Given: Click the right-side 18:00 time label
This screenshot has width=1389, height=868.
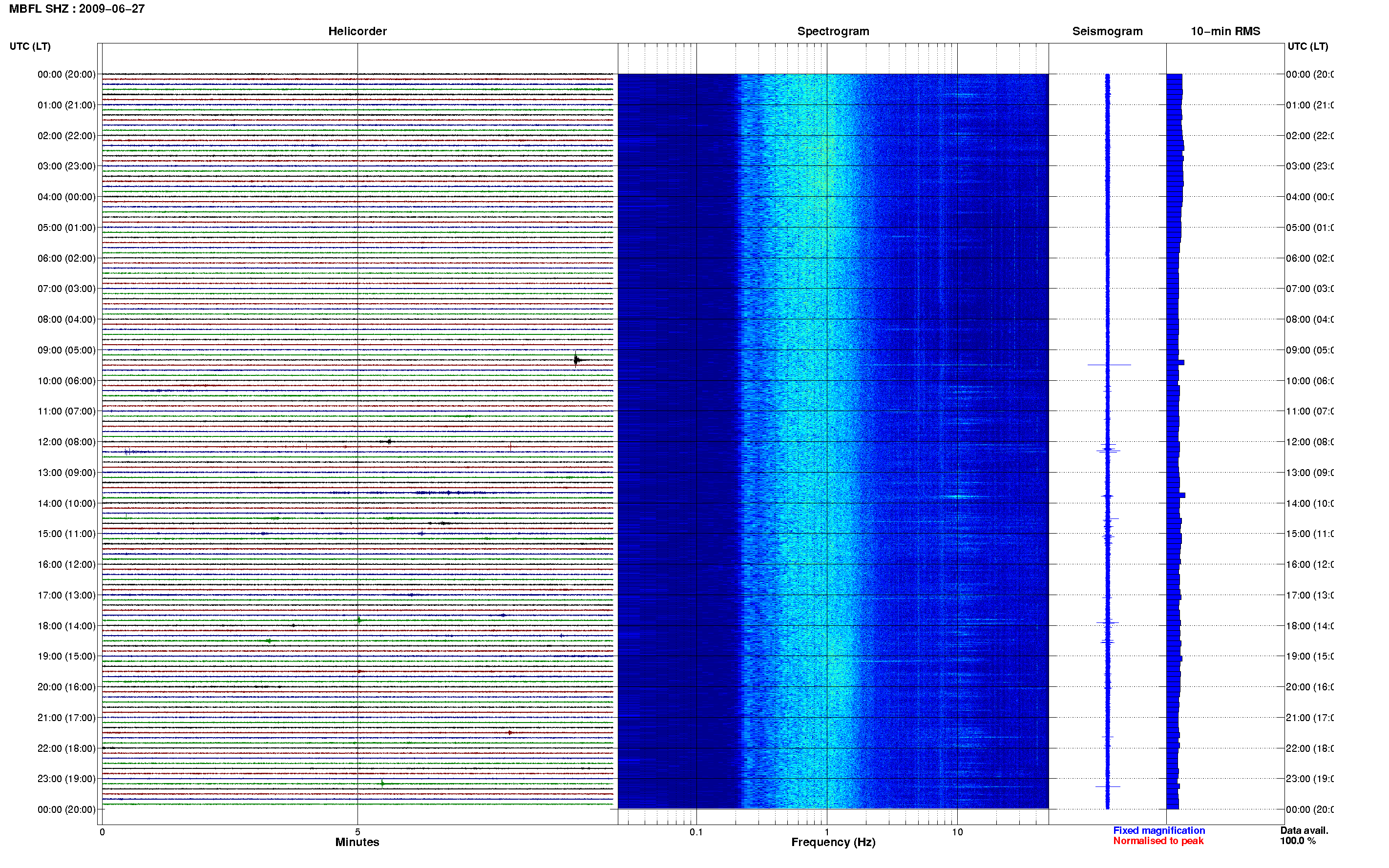Looking at the screenshot, I should coord(1309,626).
